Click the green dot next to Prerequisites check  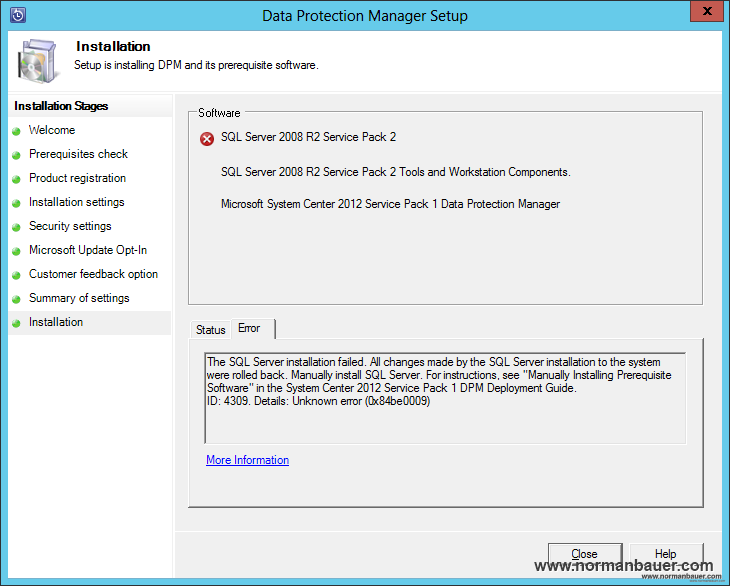17,155
